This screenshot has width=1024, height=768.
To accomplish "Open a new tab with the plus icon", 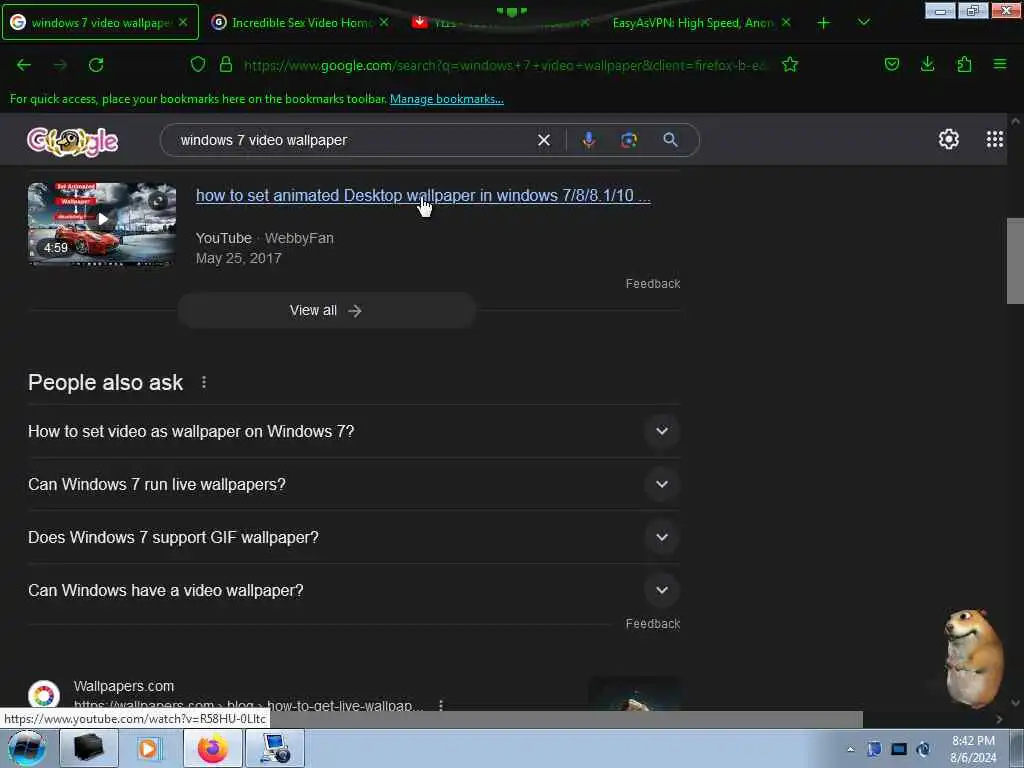I will tap(824, 23).
